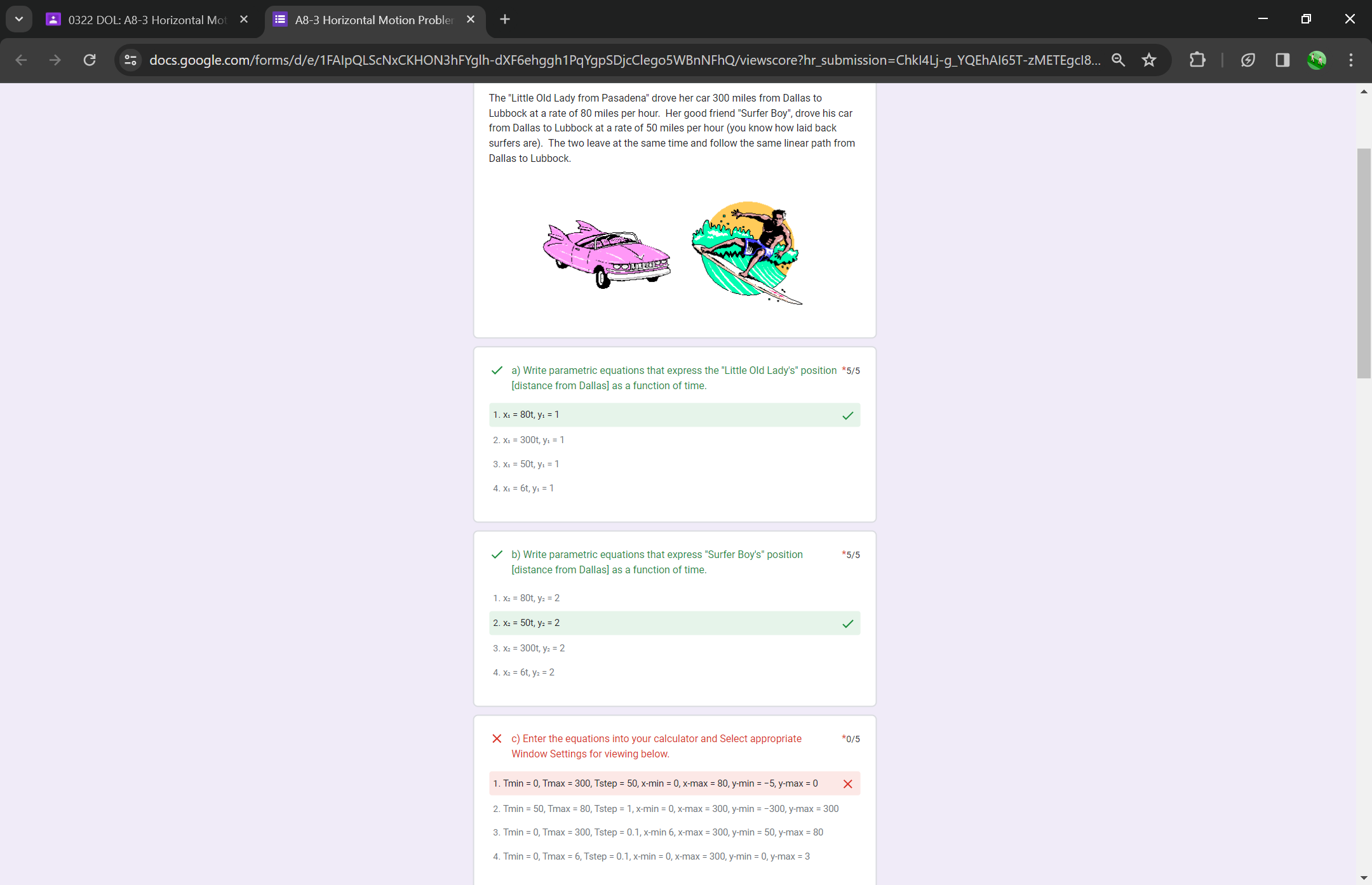Close the A8-3 Horizontal Motion Problem tab

coord(471,20)
